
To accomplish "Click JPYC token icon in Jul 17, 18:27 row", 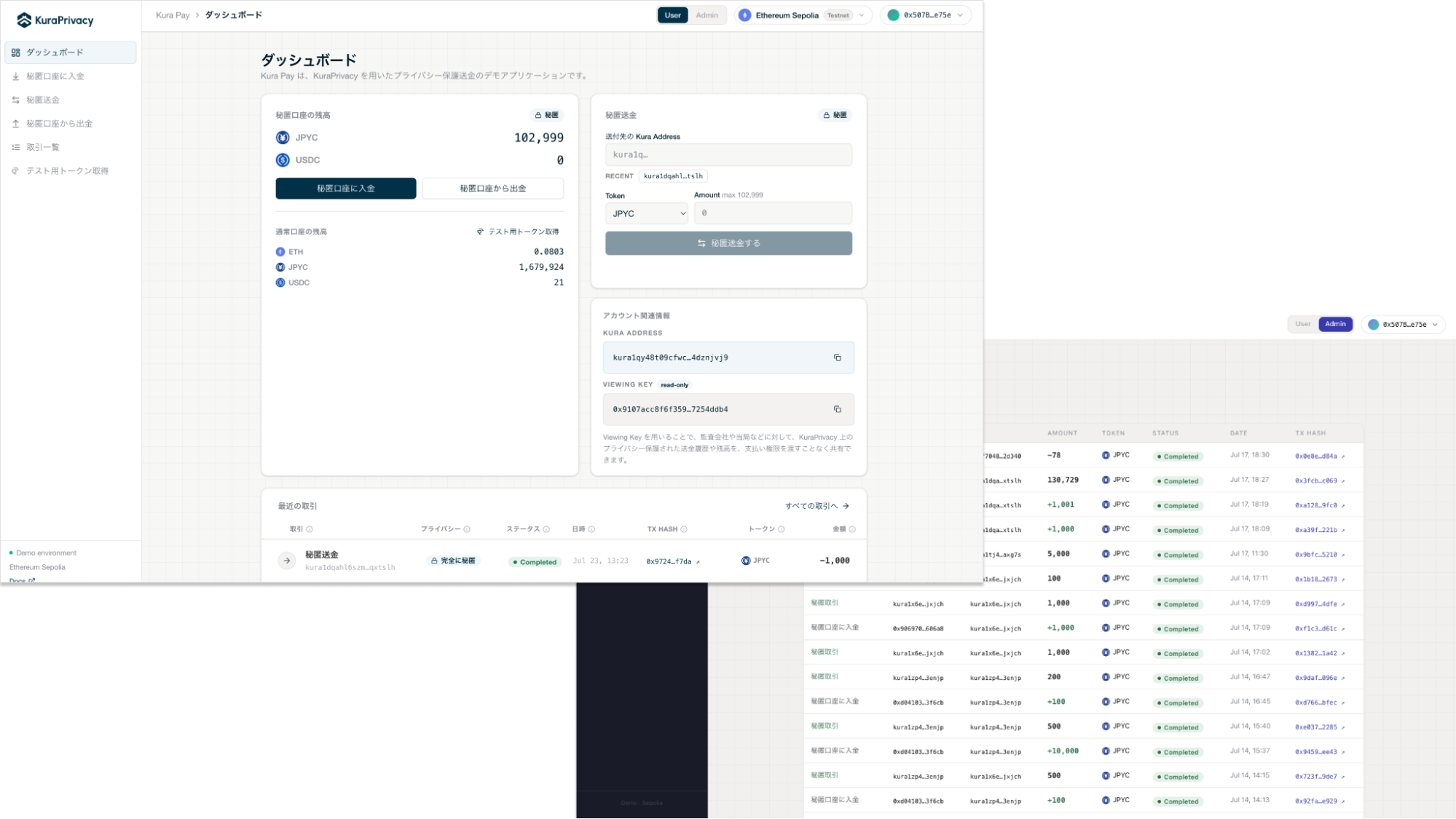I will 1106,480.
